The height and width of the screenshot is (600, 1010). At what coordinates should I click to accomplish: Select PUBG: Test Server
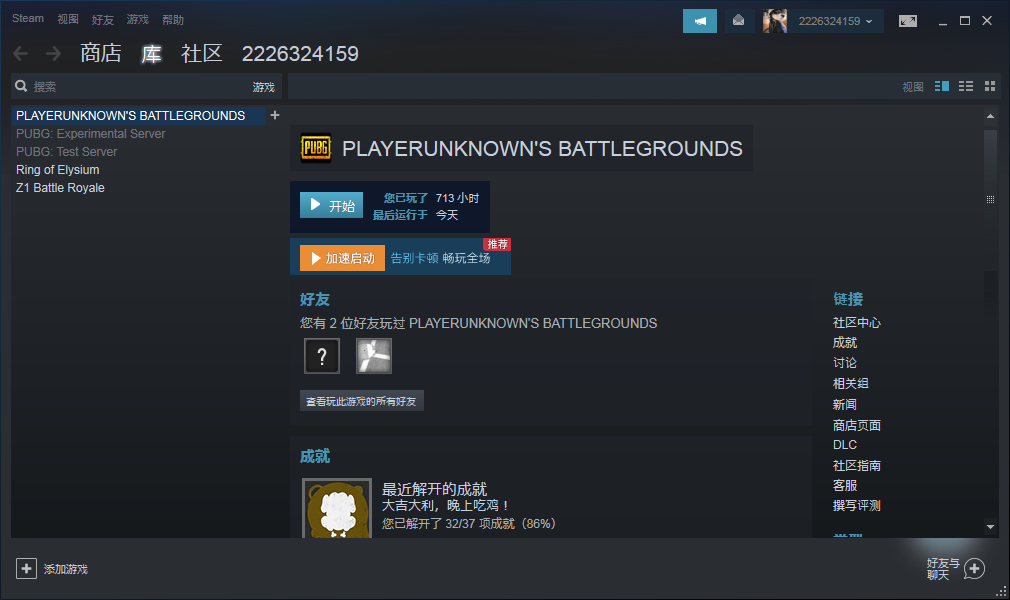[66, 151]
